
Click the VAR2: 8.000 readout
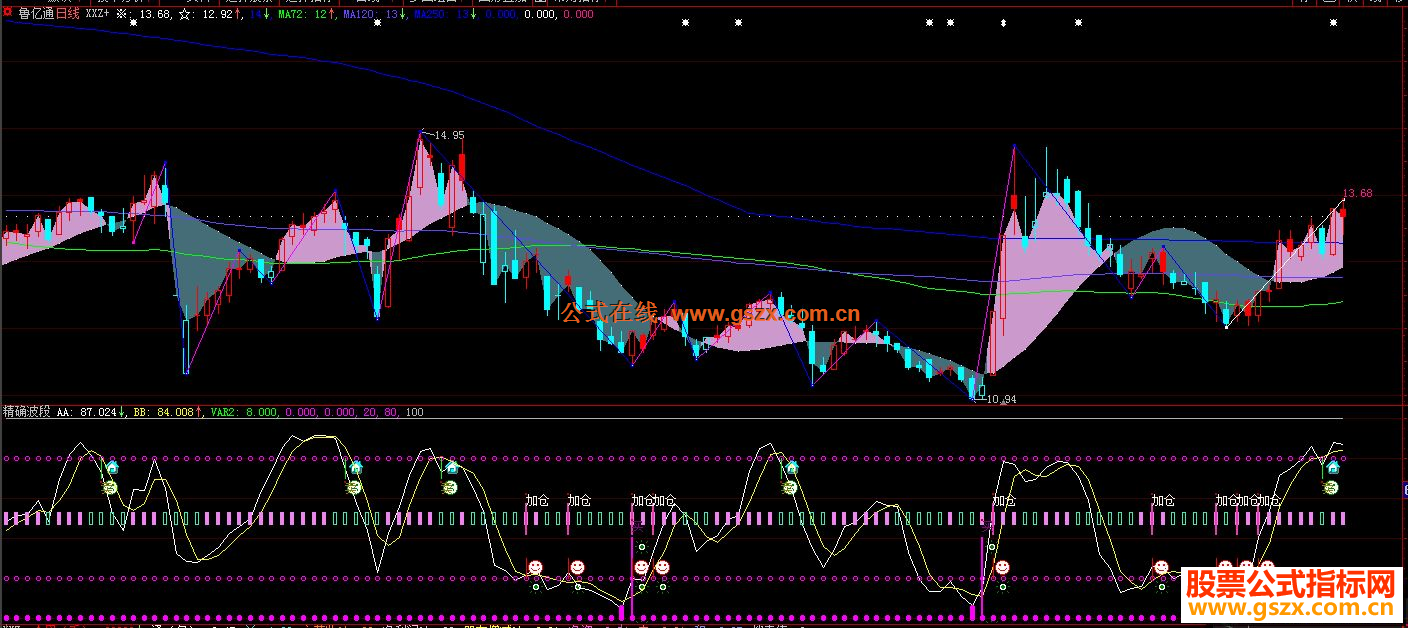(245, 412)
